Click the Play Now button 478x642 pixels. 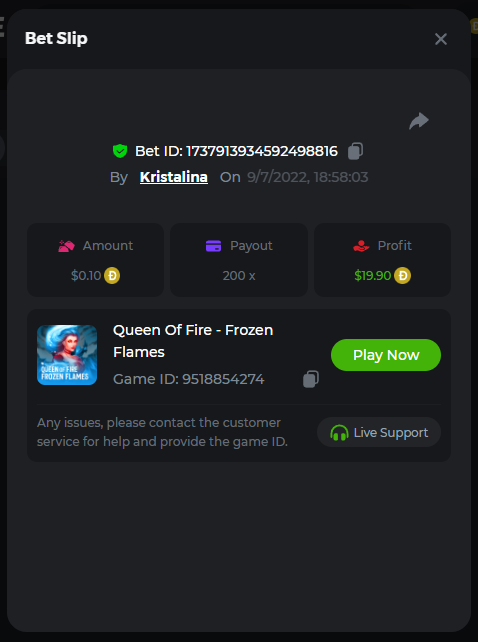(x=386, y=355)
